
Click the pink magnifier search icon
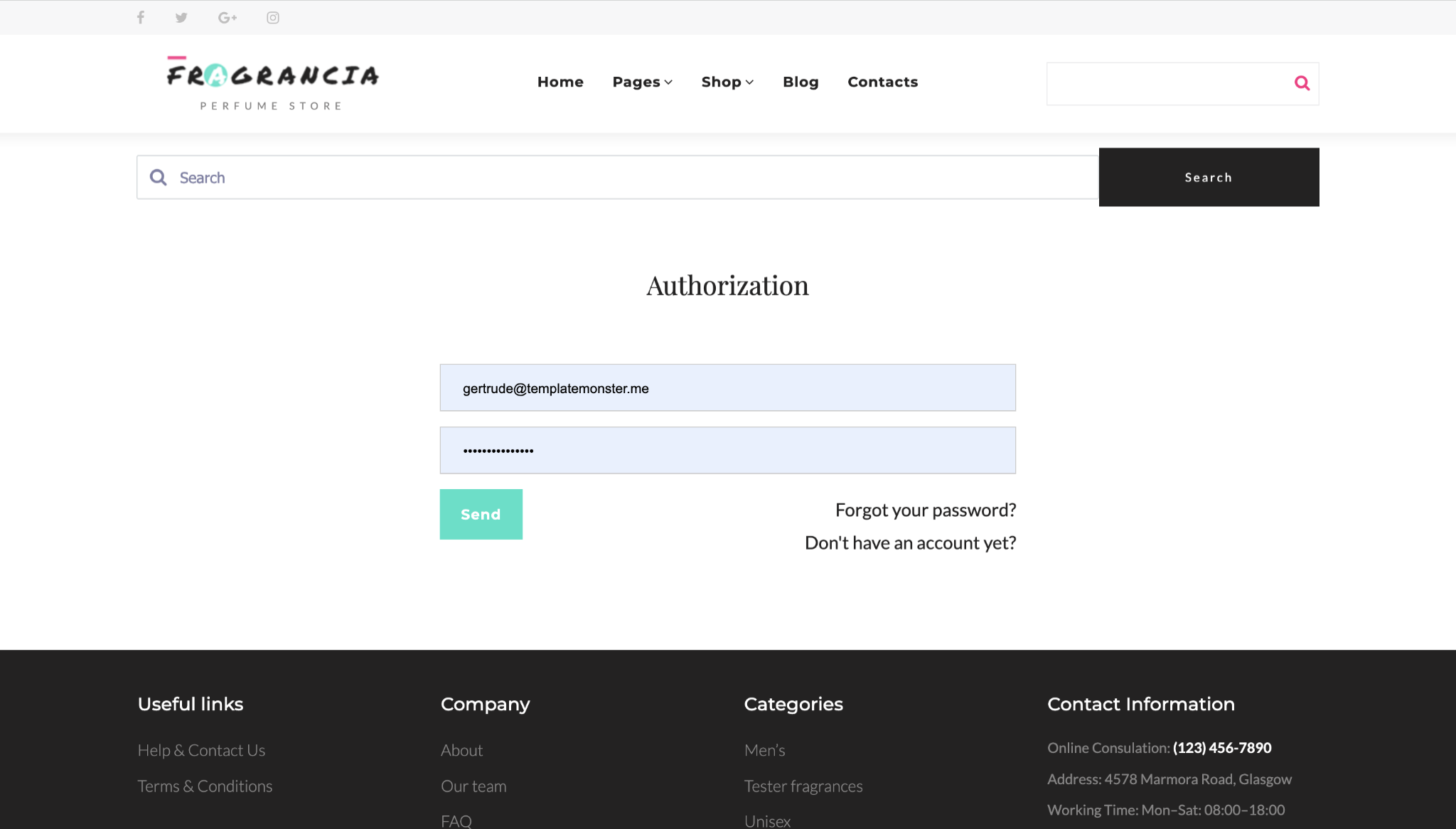1302,83
